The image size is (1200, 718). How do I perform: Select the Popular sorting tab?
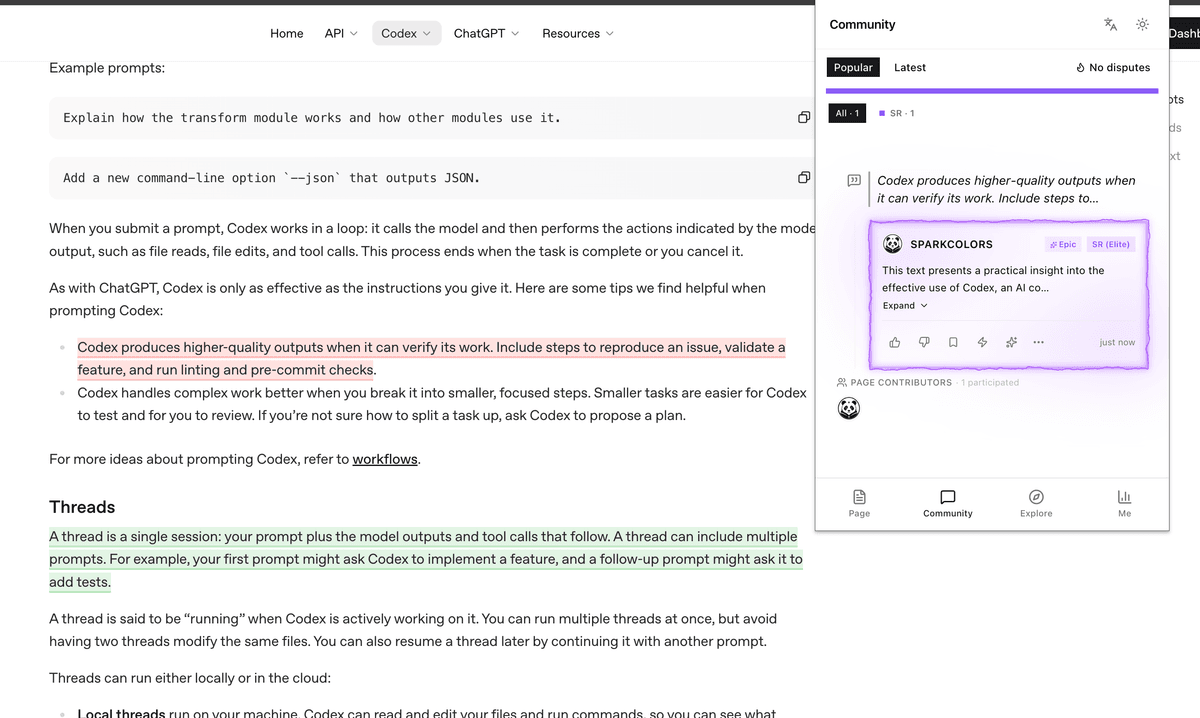pyautogui.click(x=853, y=68)
